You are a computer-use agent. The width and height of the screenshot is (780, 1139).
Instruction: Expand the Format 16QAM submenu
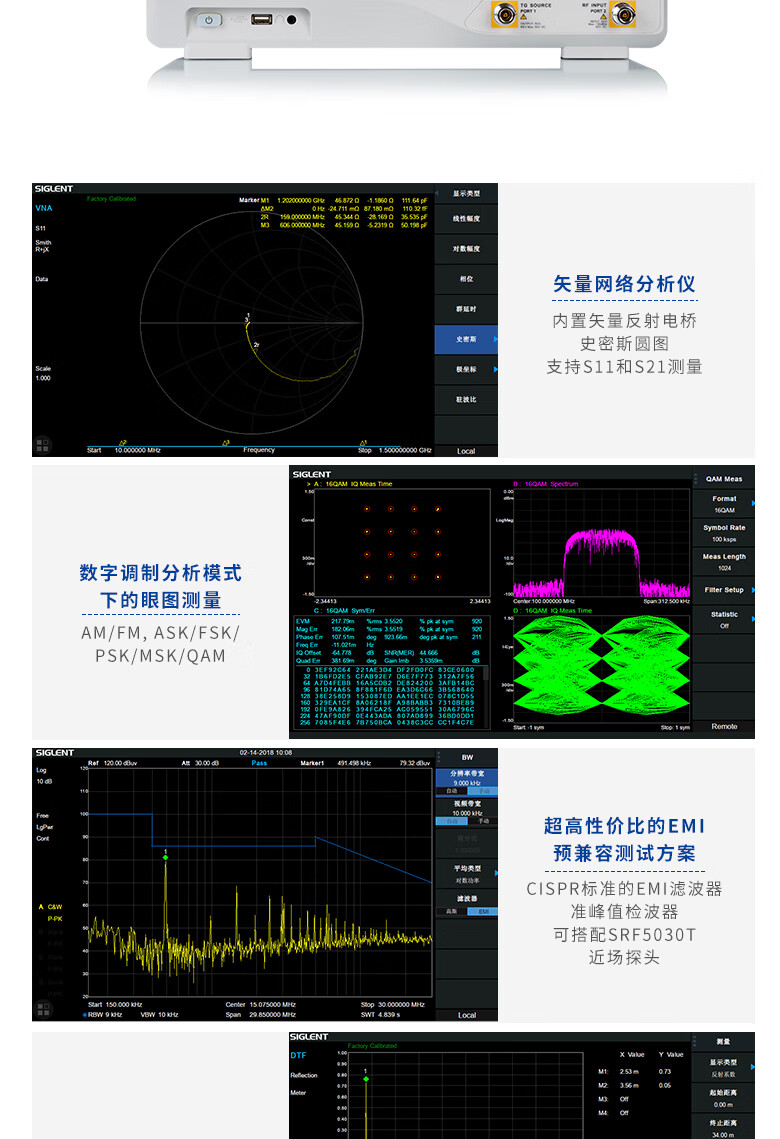pyautogui.click(x=724, y=504)
